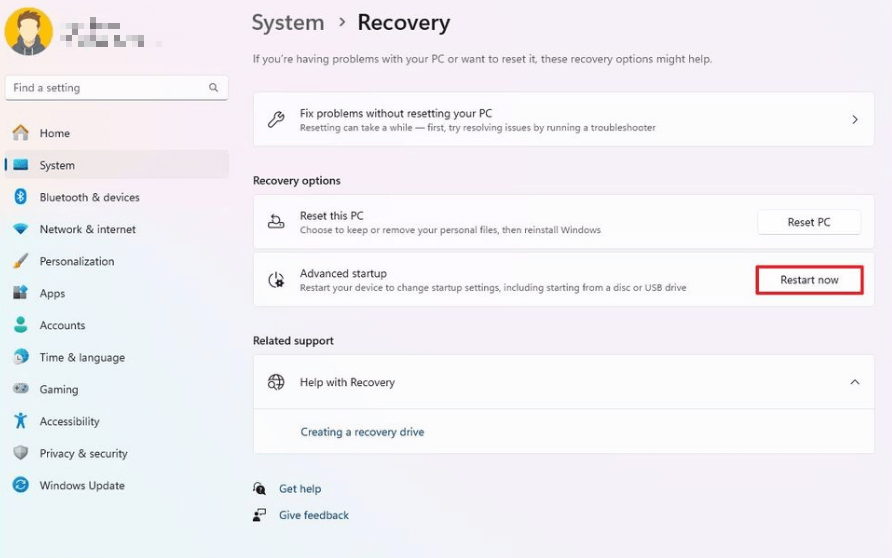Click the Reset PC button
Viewport: 892px width, 558px height.
808,222
